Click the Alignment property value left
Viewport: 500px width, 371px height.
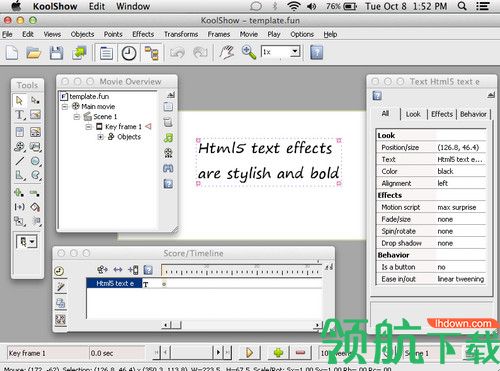point(442,183)
